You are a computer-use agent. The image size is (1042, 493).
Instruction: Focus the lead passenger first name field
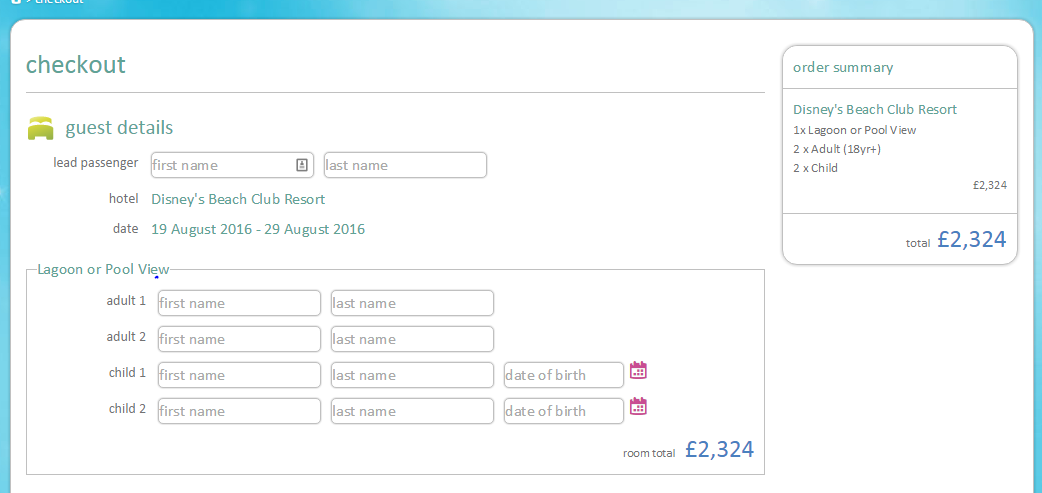pyautogui.click(x=220, y=165)
